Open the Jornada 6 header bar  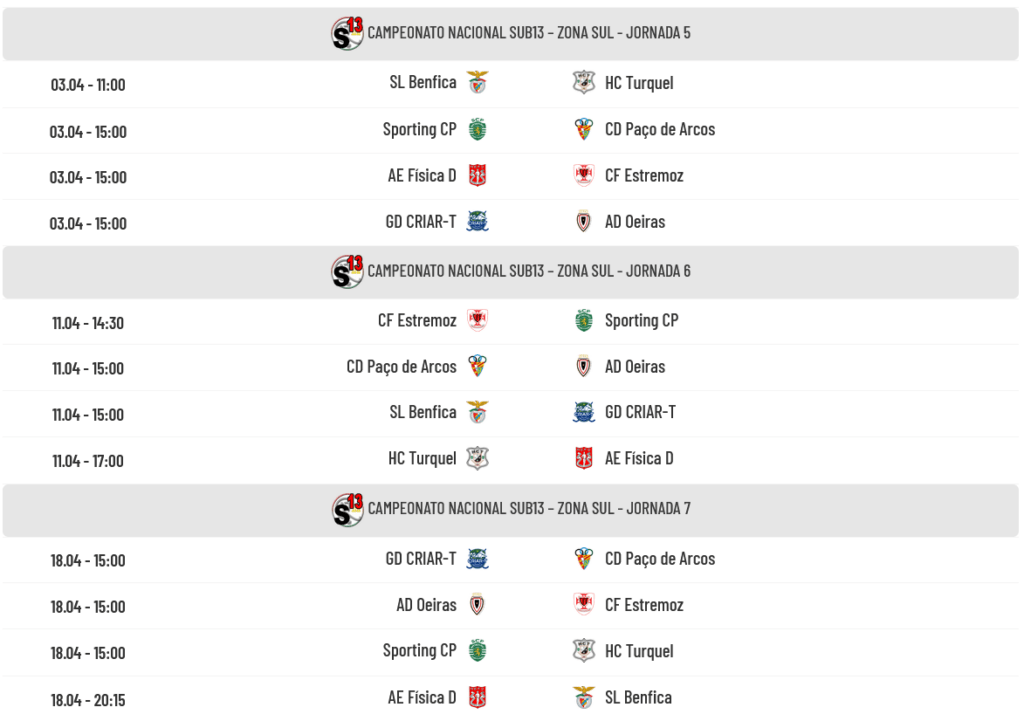(510, 271)
